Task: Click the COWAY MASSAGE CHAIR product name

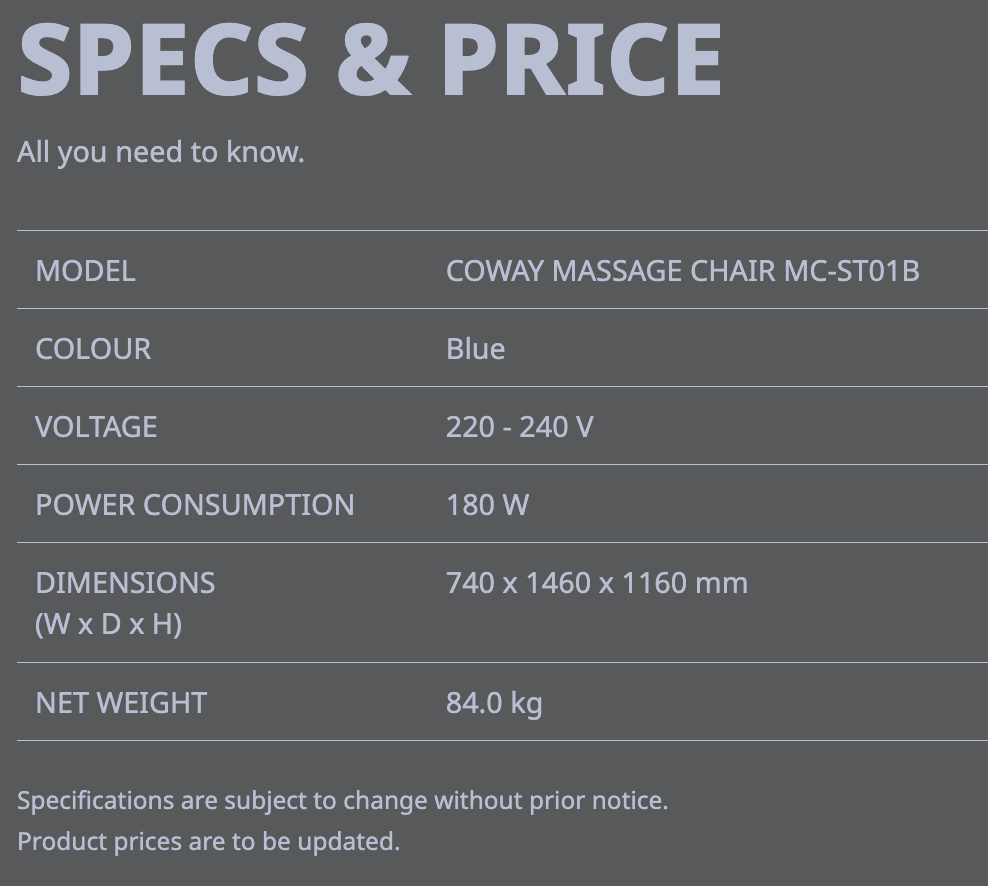Action: 611,271
